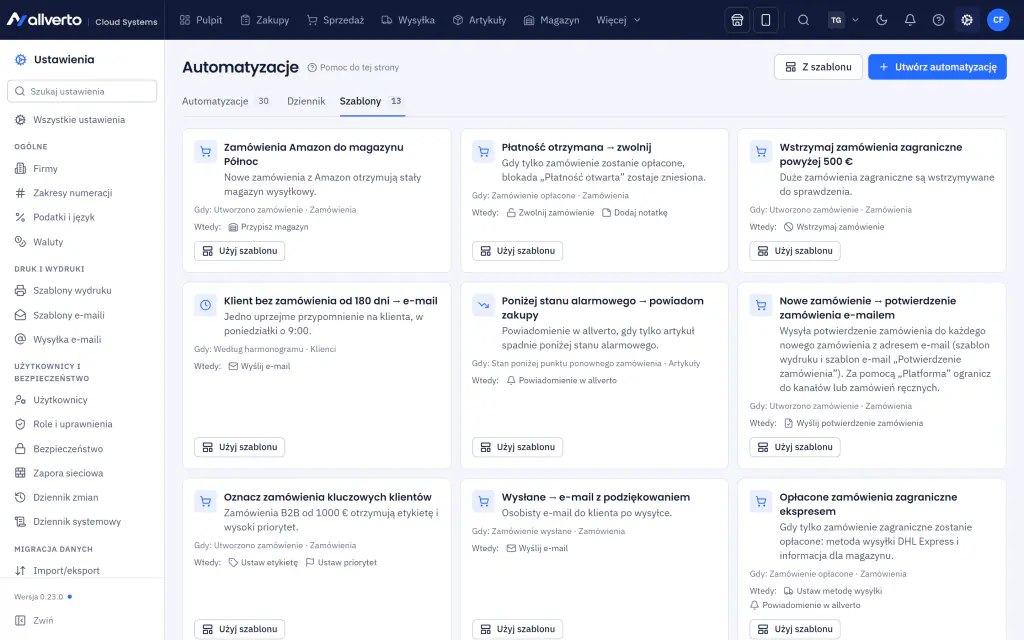Click the Ustaw priorytet action label
Image resolution: width=1024 pixels, height=640 pixels.
(341, 562)
